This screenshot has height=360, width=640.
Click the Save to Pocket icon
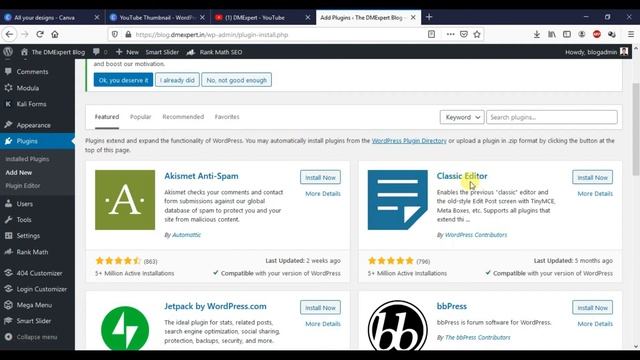pyautogui.click(x=464, y=34)
